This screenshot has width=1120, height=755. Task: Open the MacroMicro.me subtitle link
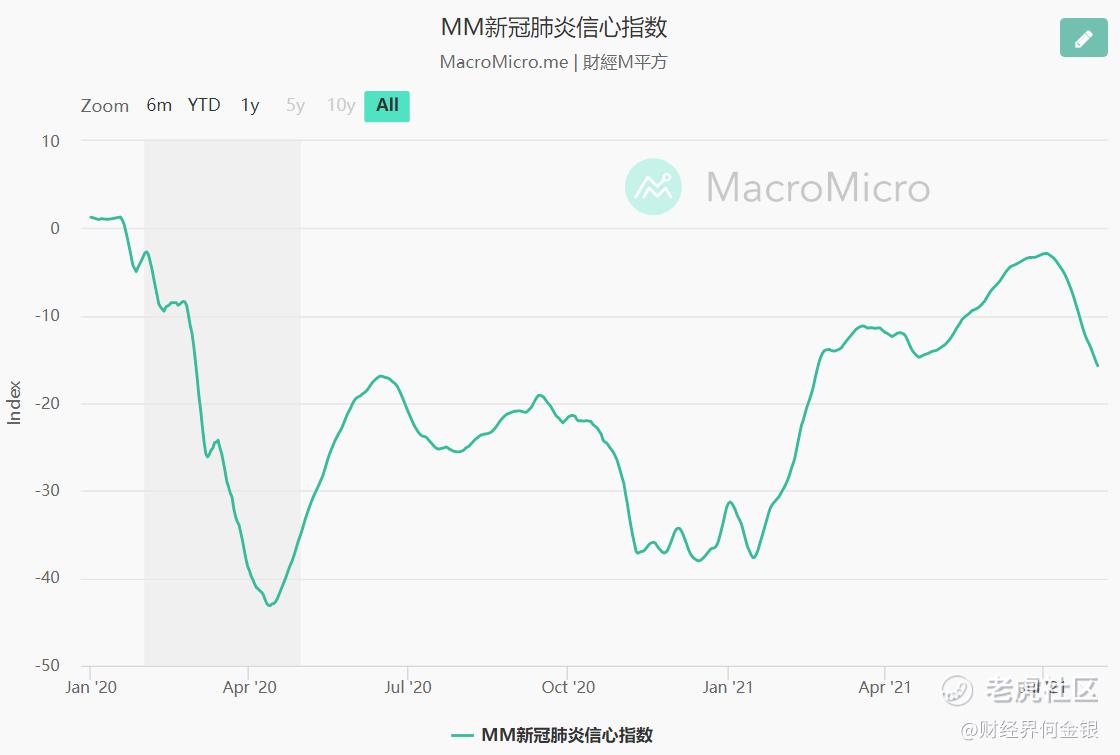(504, 62)
